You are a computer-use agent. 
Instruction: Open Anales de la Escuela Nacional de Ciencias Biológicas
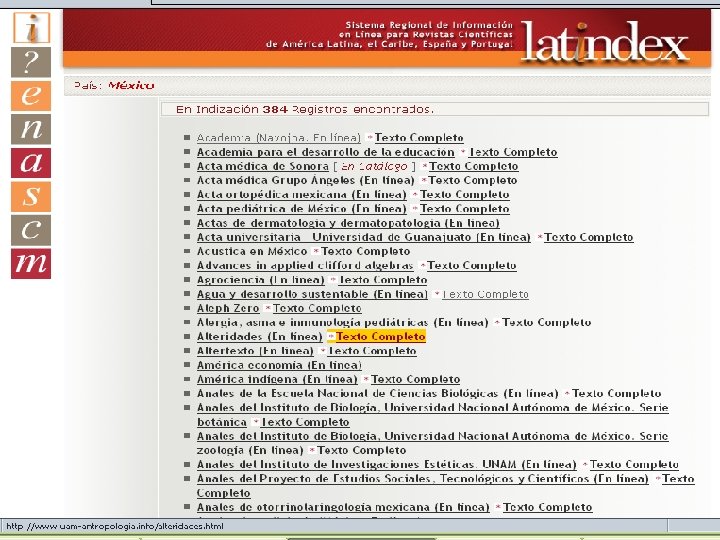(x=377, y=394)
